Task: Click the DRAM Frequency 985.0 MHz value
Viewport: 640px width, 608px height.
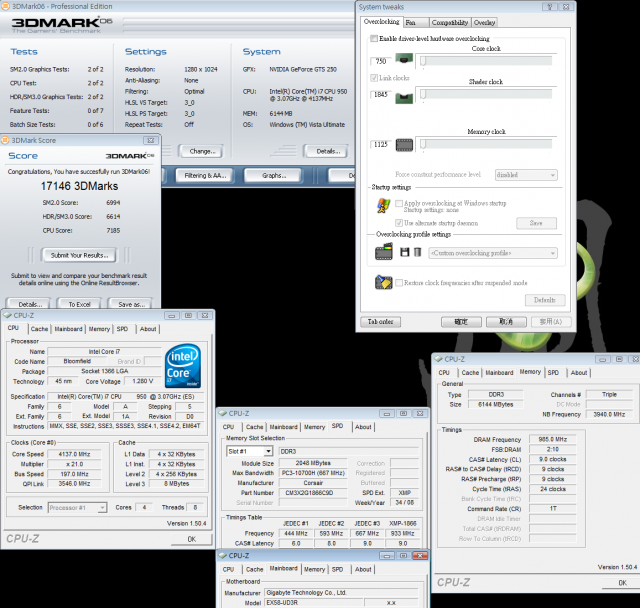Action: 553,439
